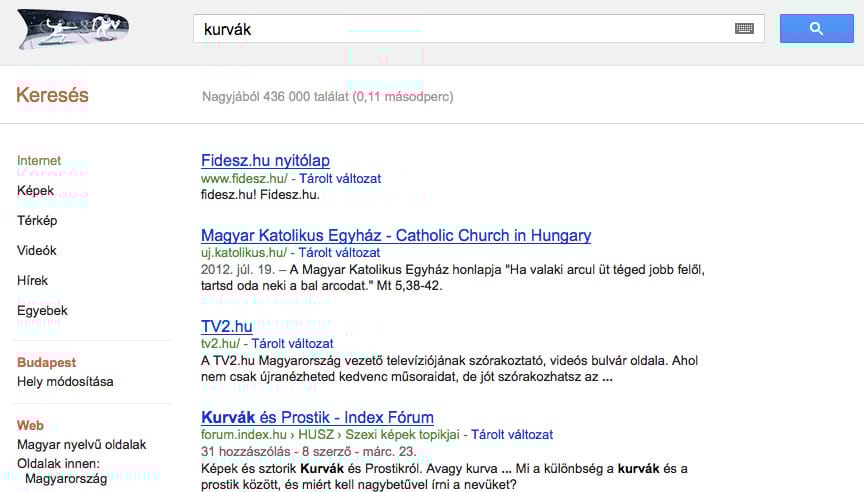
Task: Open Tárolt változat for www.fidesz.hu
Action: (340, 179)
